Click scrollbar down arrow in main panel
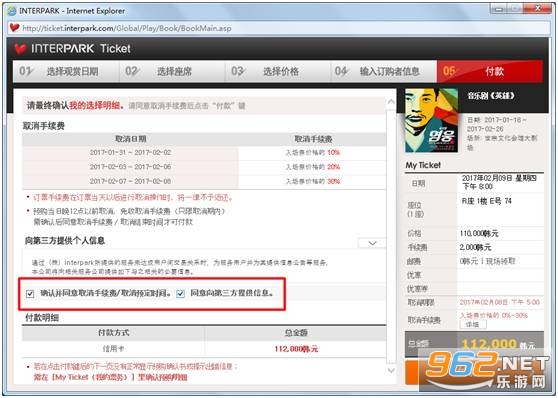Image resolution: width=558 pixels, height=398 pixels. (391, 370)
